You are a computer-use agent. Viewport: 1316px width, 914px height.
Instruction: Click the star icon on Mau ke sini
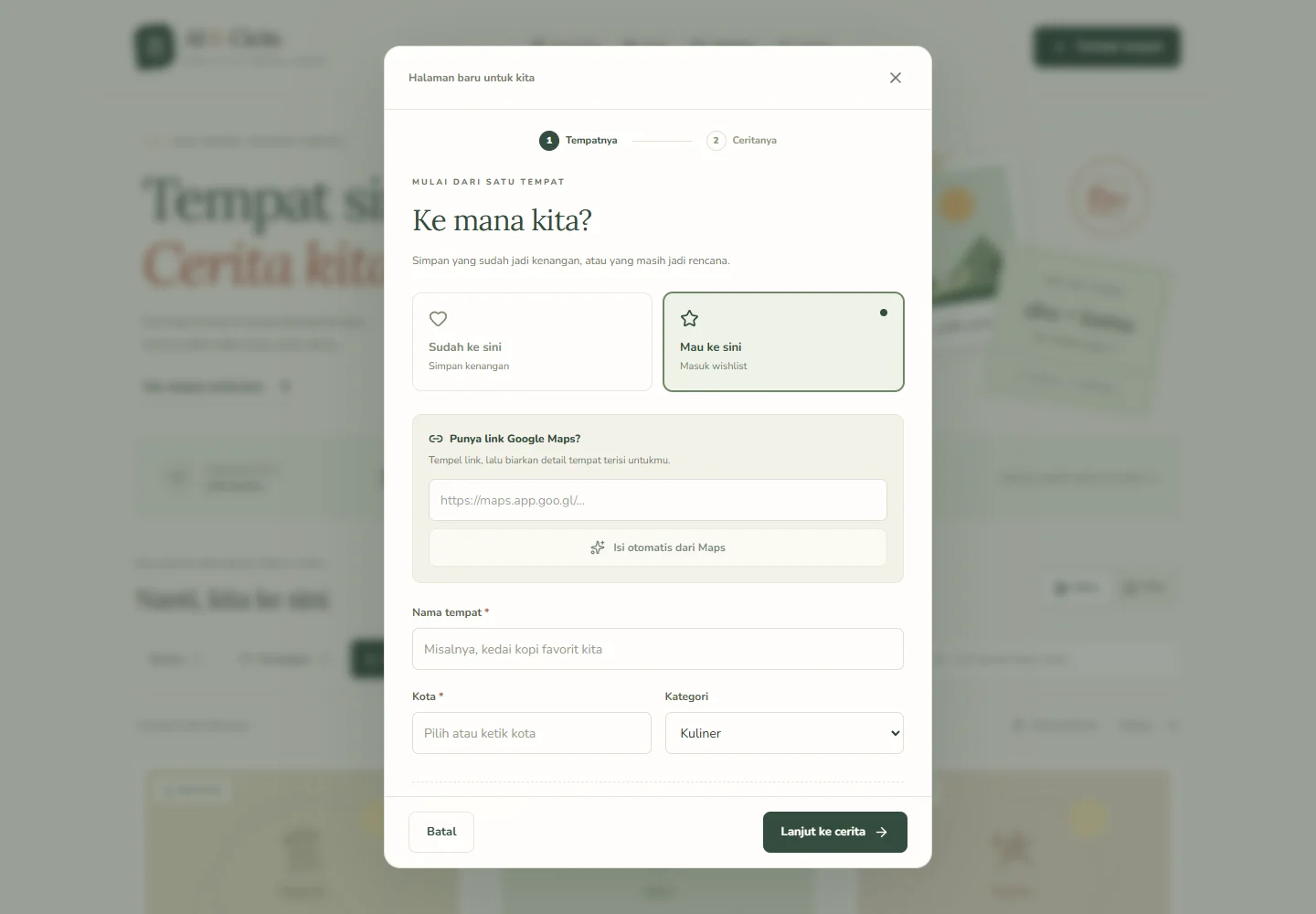(689, 319)
